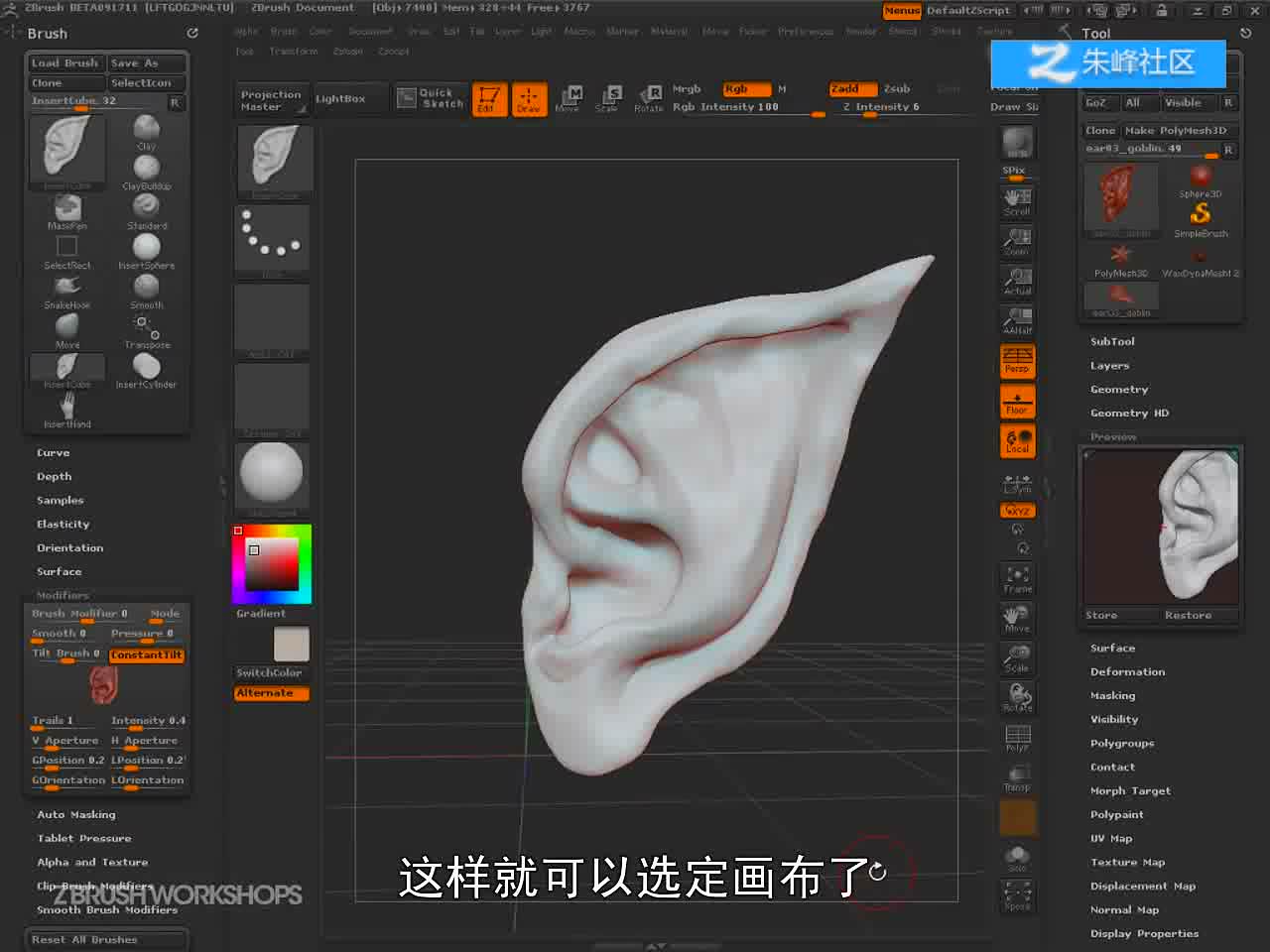1270x952 pixels.
Task: Expand the SubTool palette section
Action: [x=1112, y=341]
